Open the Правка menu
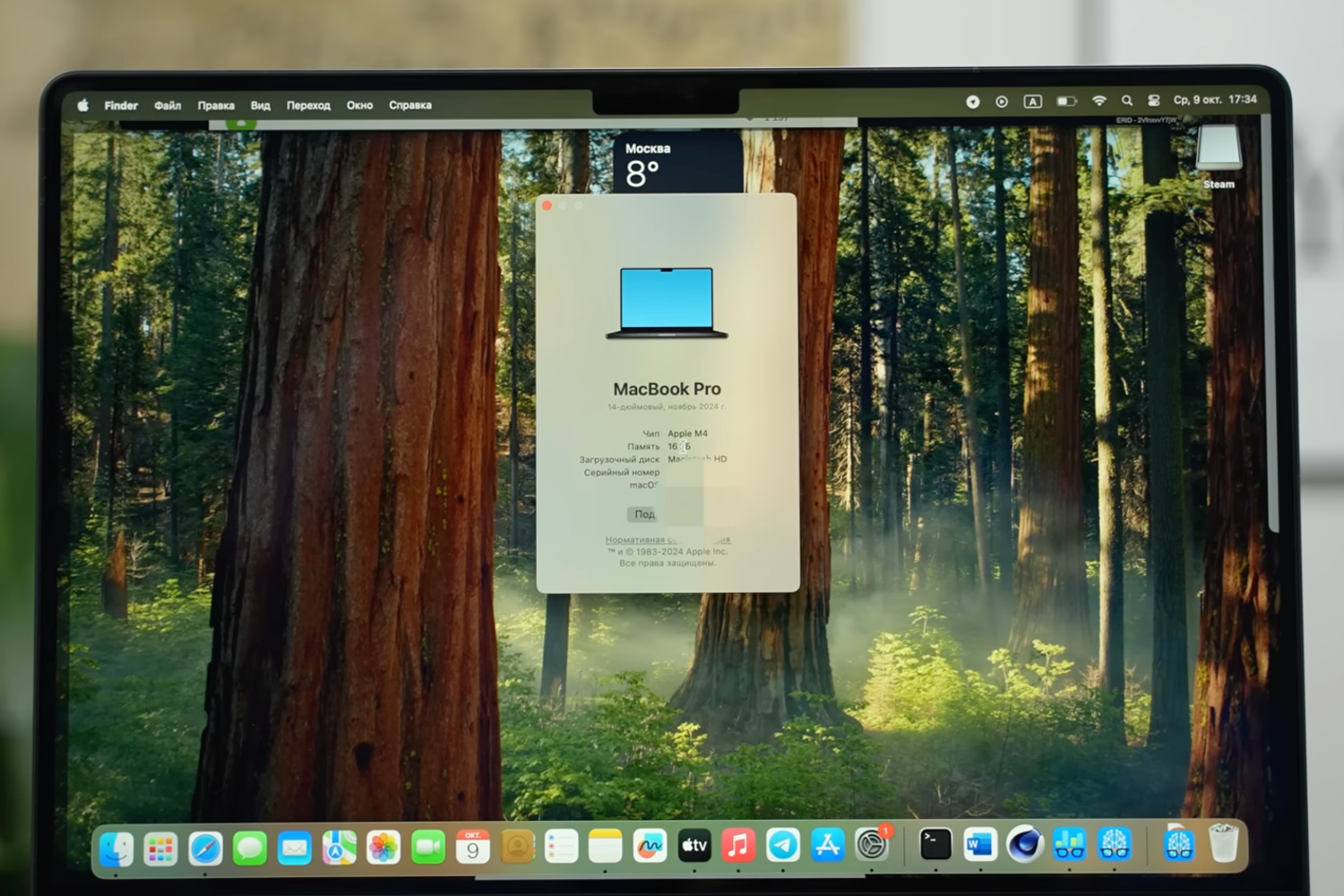Image resolution: width=1344 pixels, height=896 pixels. (216, 105)
